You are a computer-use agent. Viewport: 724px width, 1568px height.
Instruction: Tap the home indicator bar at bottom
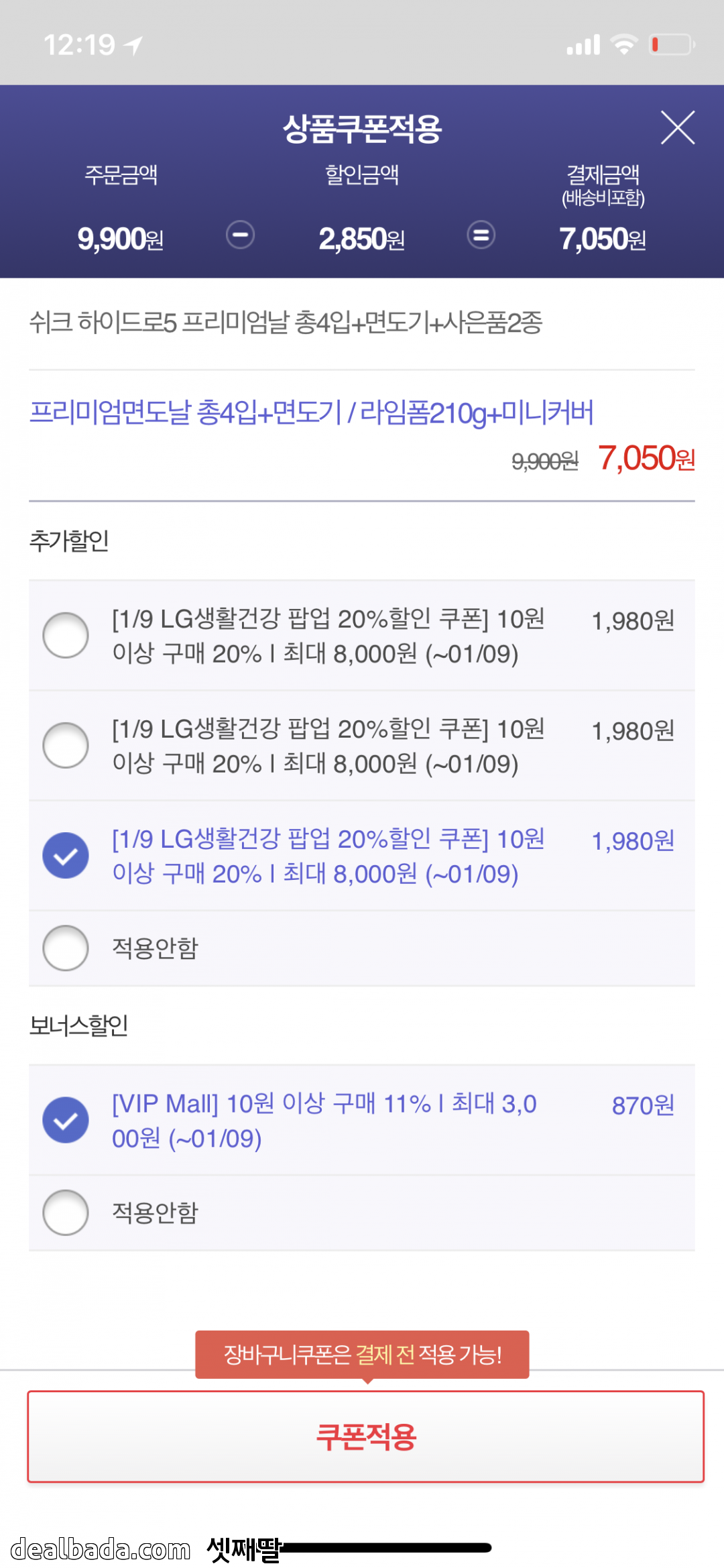point(385,1547)
